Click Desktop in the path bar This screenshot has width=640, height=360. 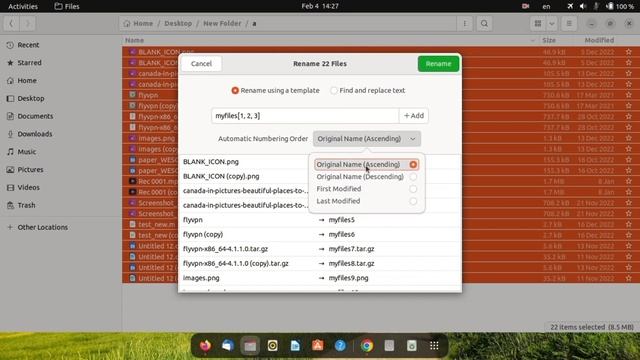[x=178, y=24]
